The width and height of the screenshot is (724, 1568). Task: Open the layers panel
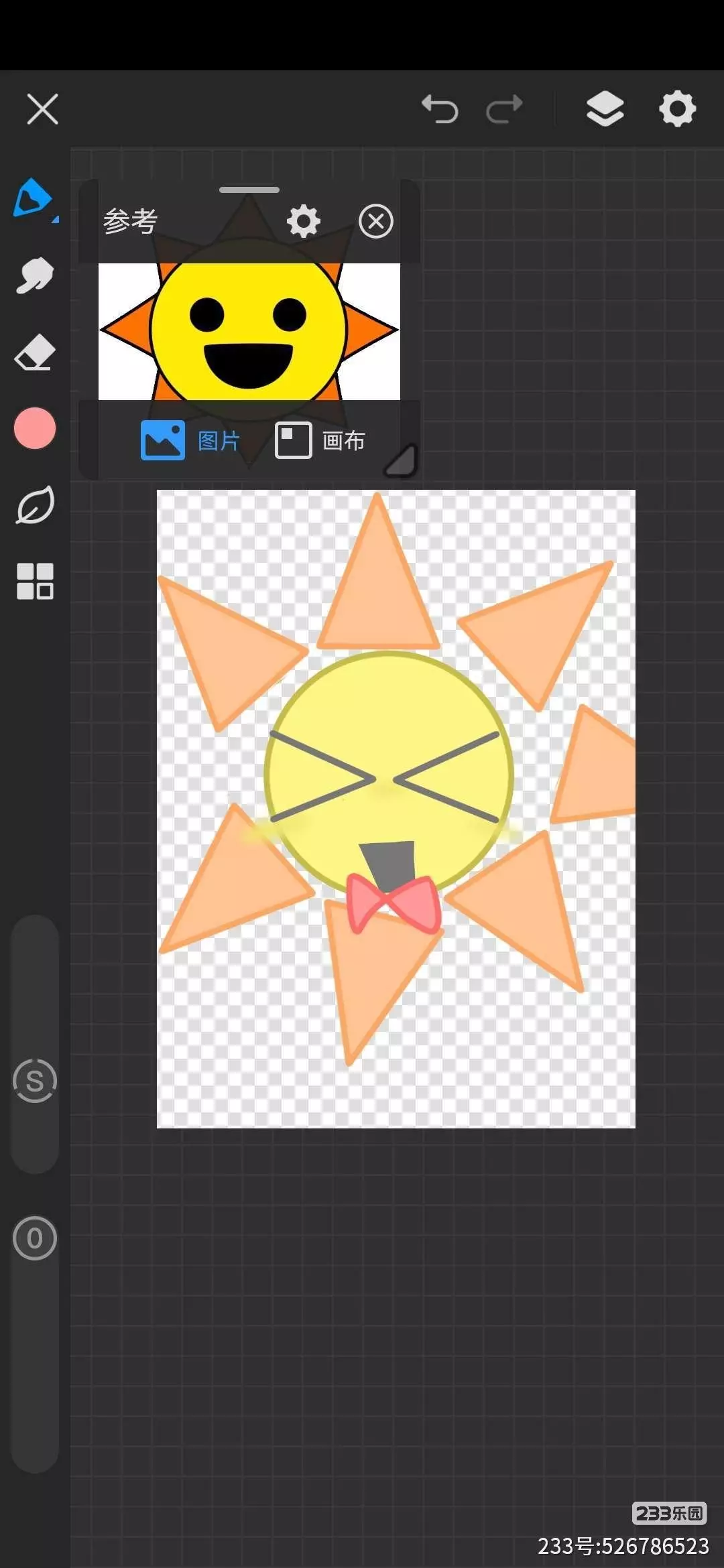click(605, 109)
